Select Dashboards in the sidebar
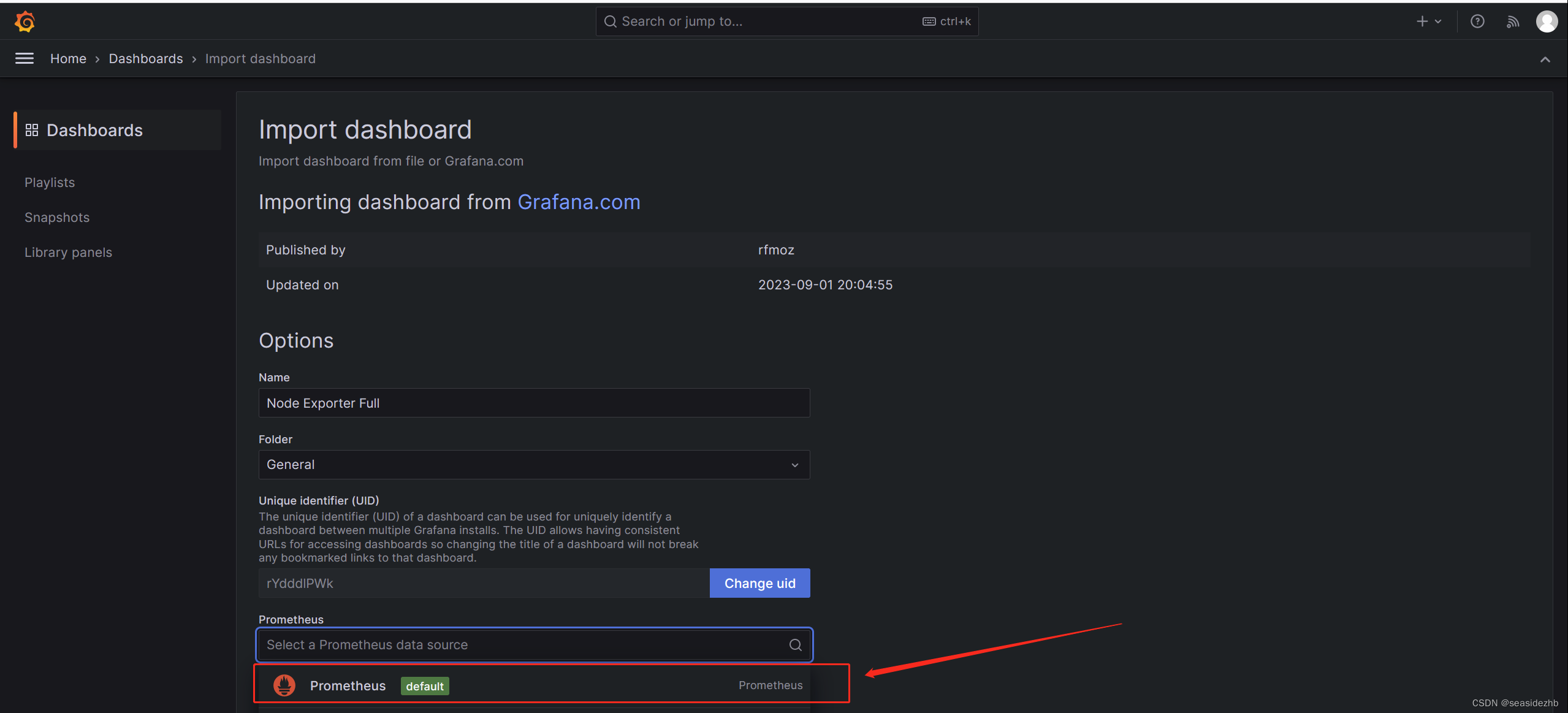Screen dimensions: 1568x713 pyautogui.click(x=117, y=130)
